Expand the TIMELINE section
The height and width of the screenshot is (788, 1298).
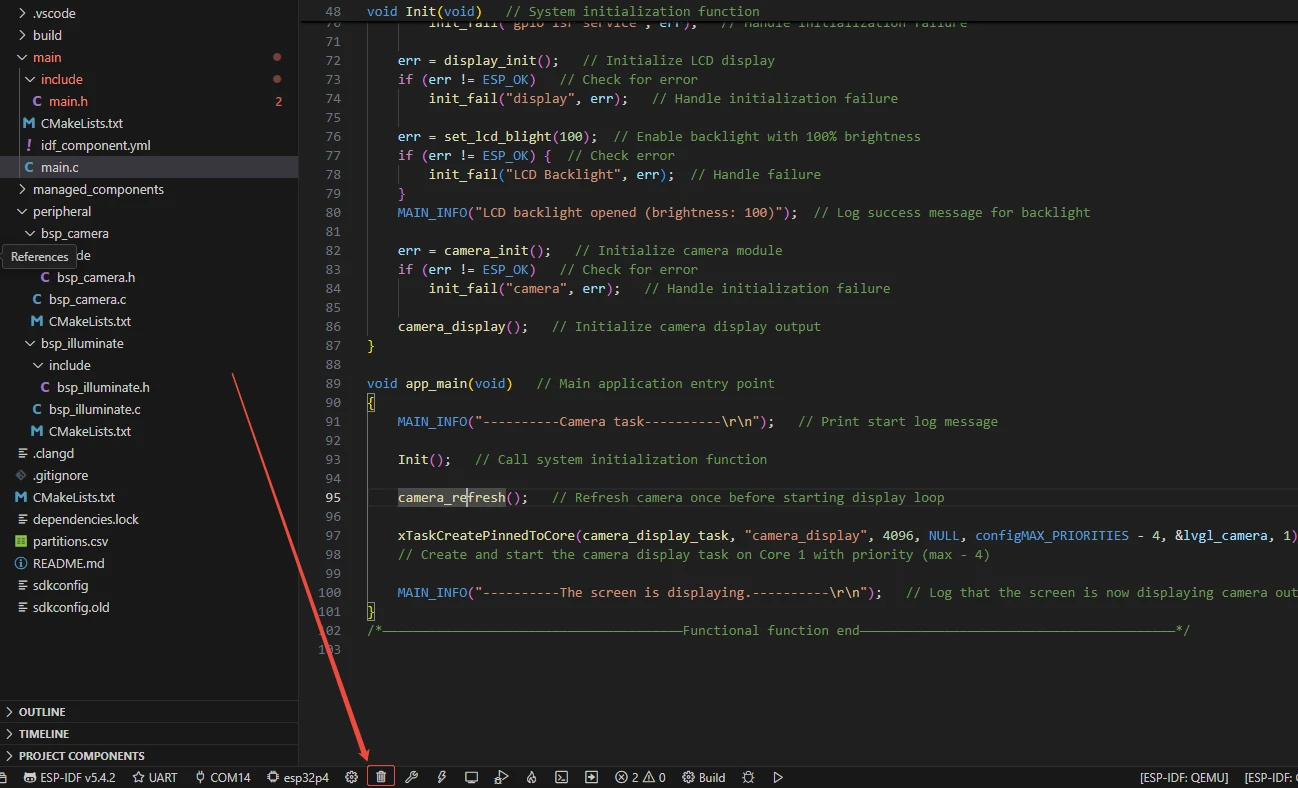coord(44,734)
